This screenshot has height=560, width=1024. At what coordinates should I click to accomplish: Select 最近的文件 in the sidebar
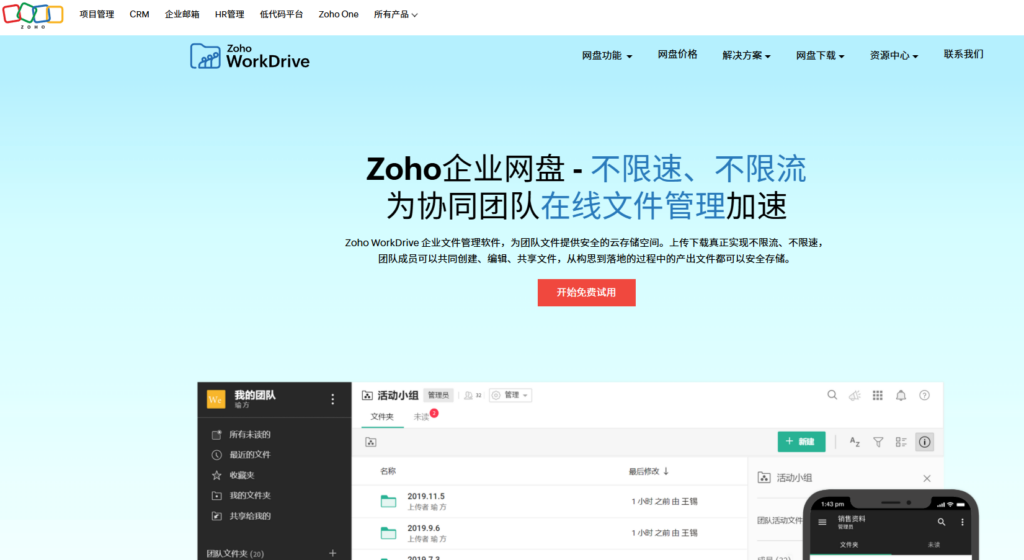(249, 455)
